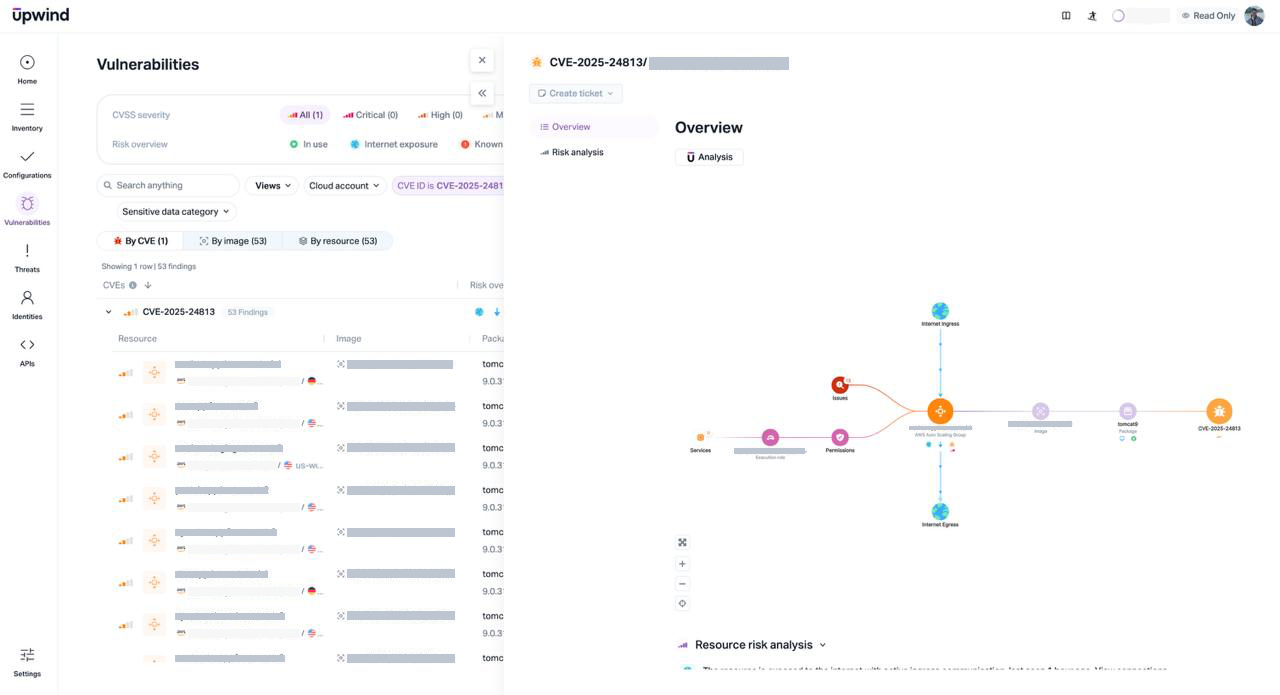This screenshot has width=1280, height=695.
Task: Toggle the Internet exposure risk filter
Action: [393, 144]
